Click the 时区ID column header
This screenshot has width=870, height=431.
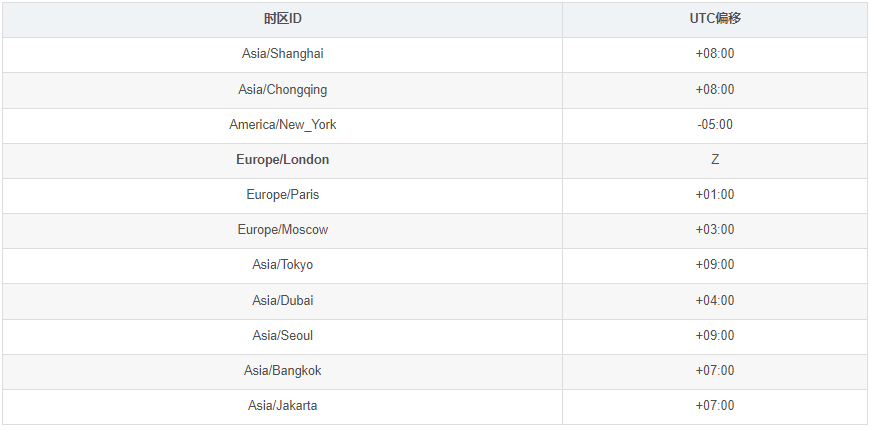(x=283, y=19)
